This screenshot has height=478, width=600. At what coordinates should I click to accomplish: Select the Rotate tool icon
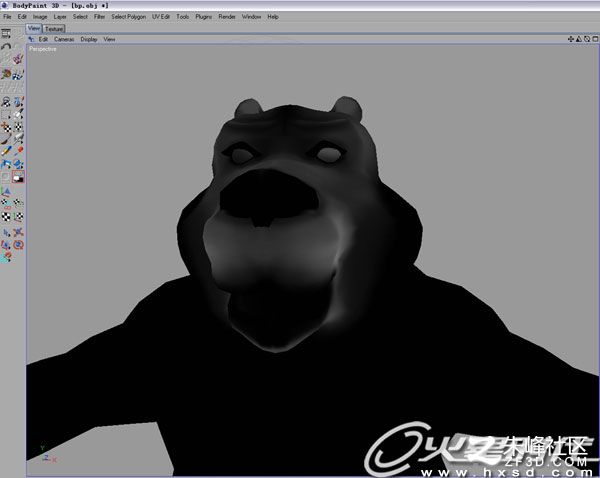[x=6, y=245]
